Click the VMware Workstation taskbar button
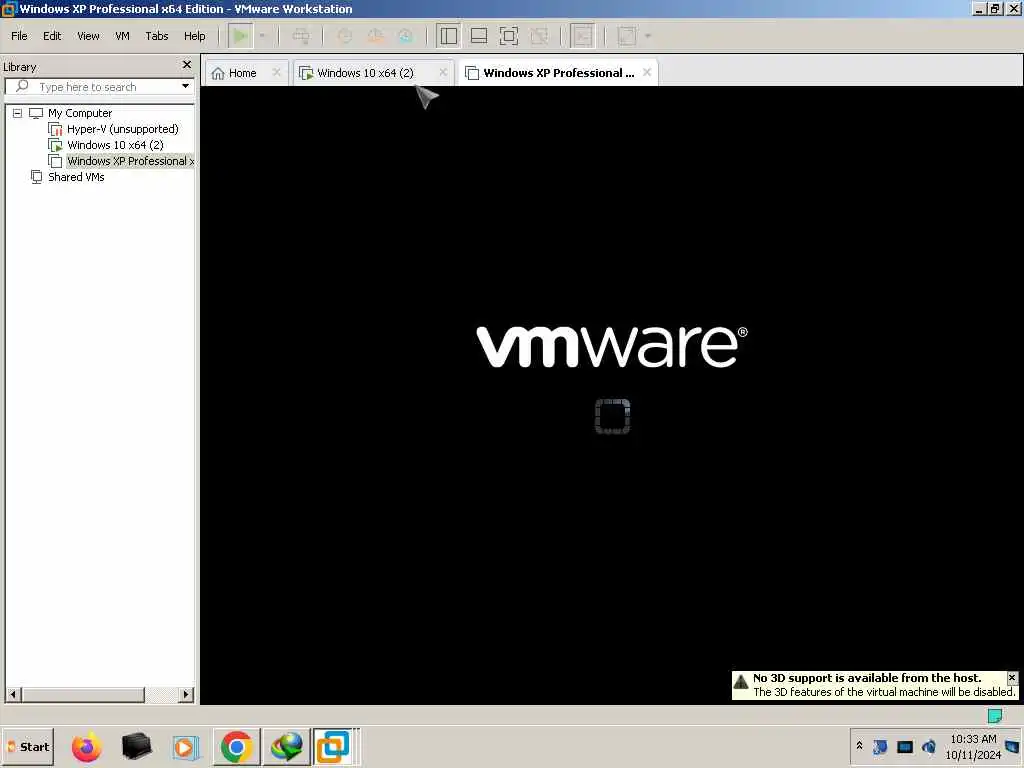 pos(334,746)
